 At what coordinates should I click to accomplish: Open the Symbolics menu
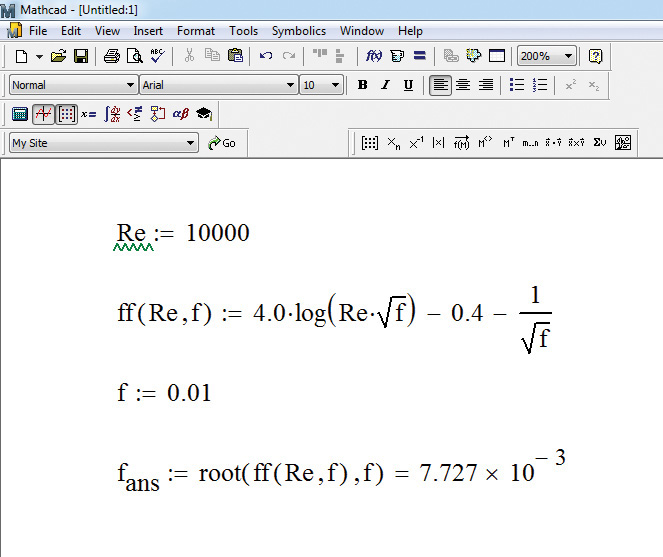(x=298, y=31)
